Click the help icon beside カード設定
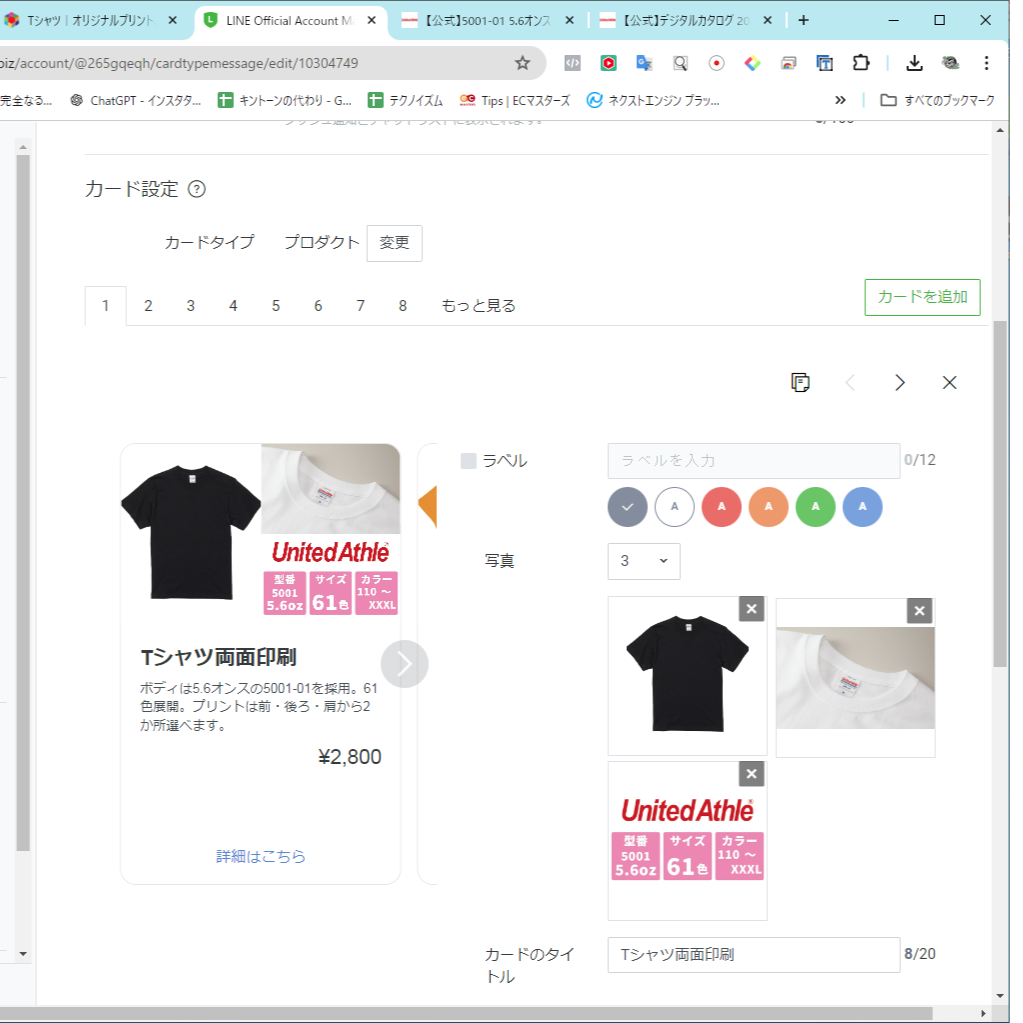1023x1023 pixels. [196, 189]
